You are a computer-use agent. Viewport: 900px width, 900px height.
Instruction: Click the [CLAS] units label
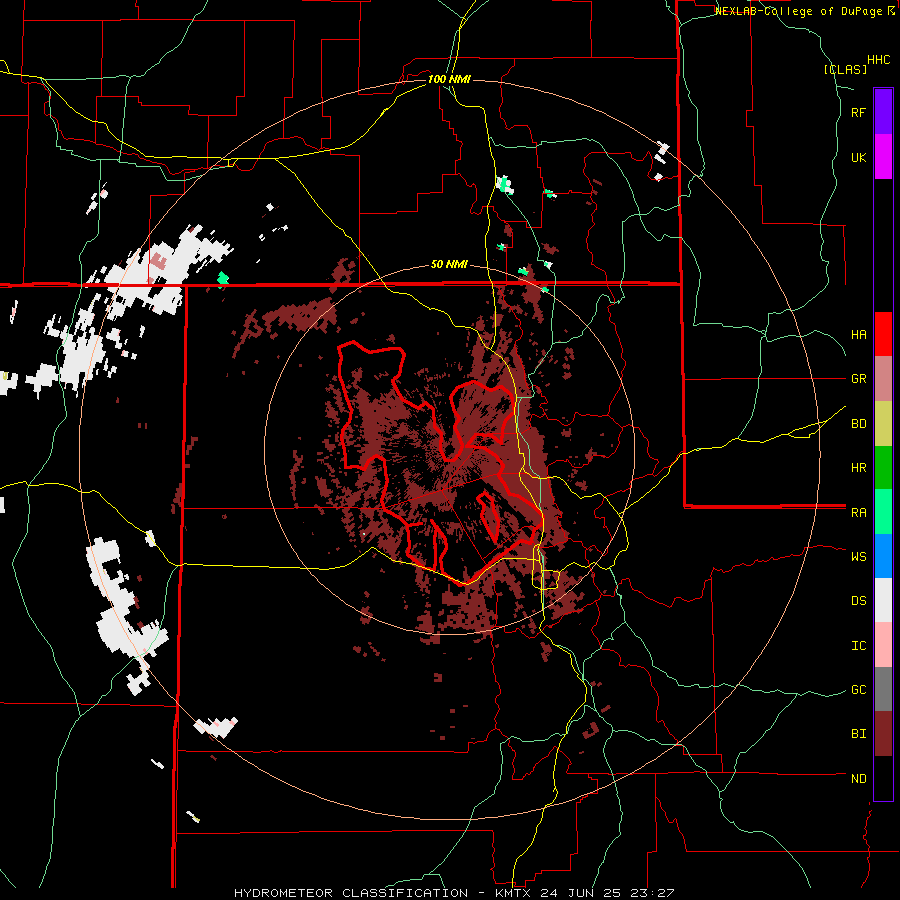tap(845, 69)
